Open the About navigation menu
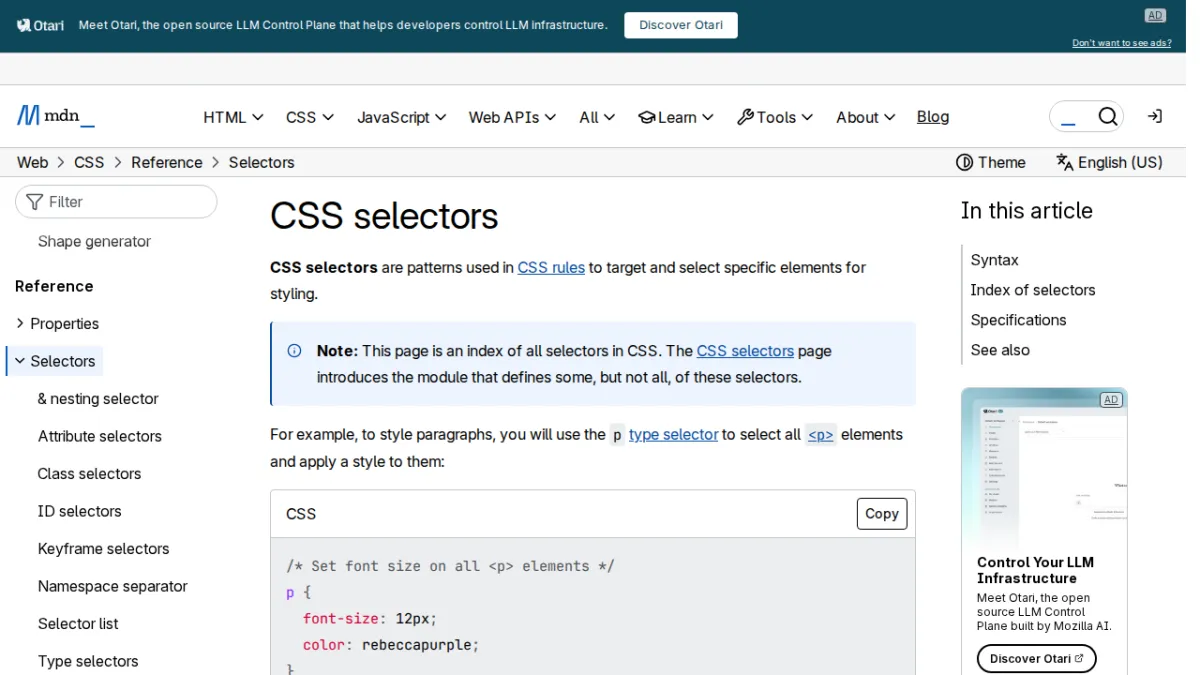The width and height of the screenshot is (1200, 675). 866,117
